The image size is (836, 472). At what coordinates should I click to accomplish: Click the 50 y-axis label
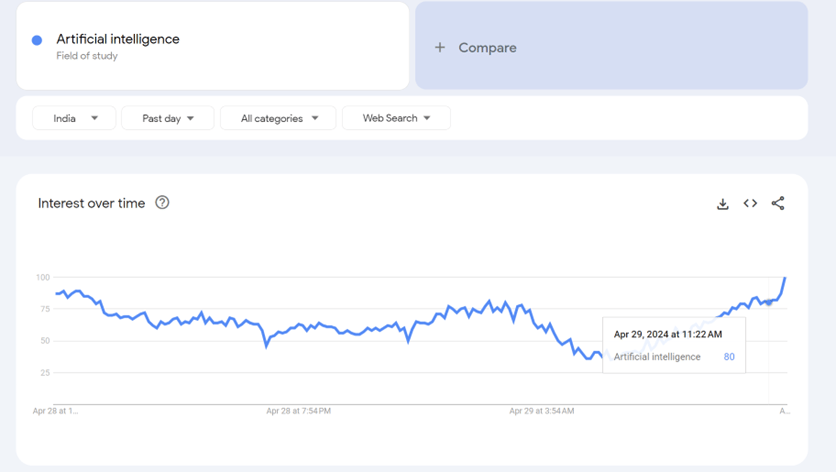pyautogui.click(x=45, y=341)
